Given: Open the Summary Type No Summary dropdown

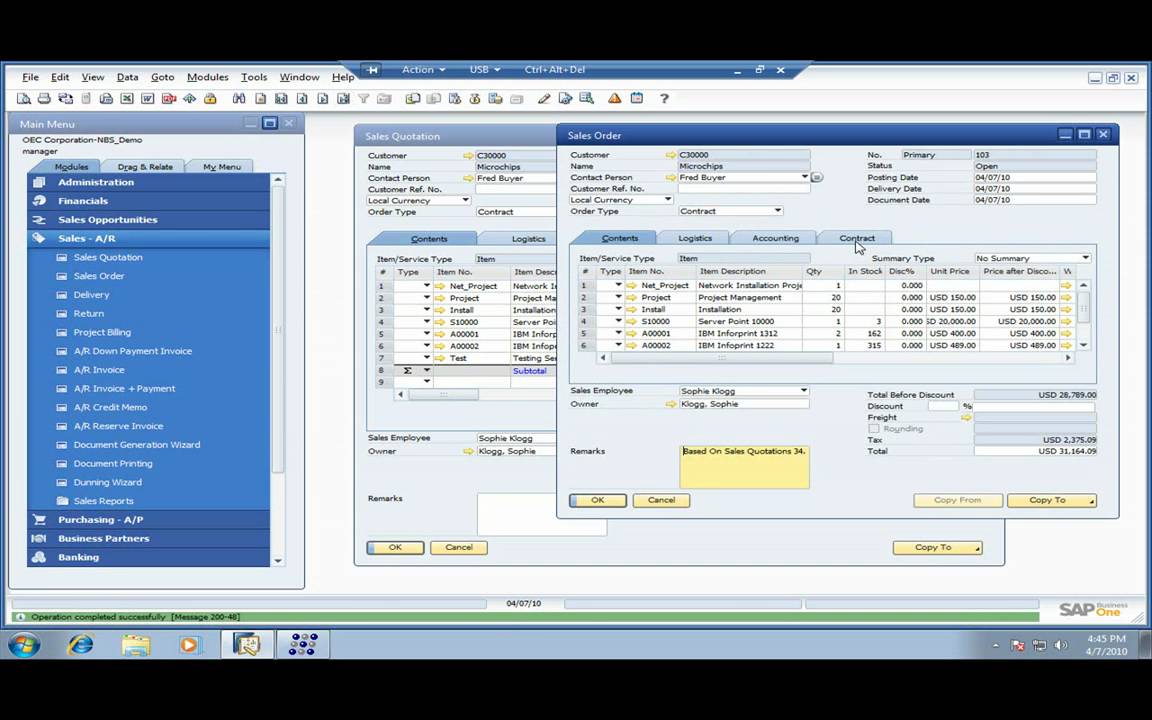Looking at the screenshot, I should pos(1085,258).
